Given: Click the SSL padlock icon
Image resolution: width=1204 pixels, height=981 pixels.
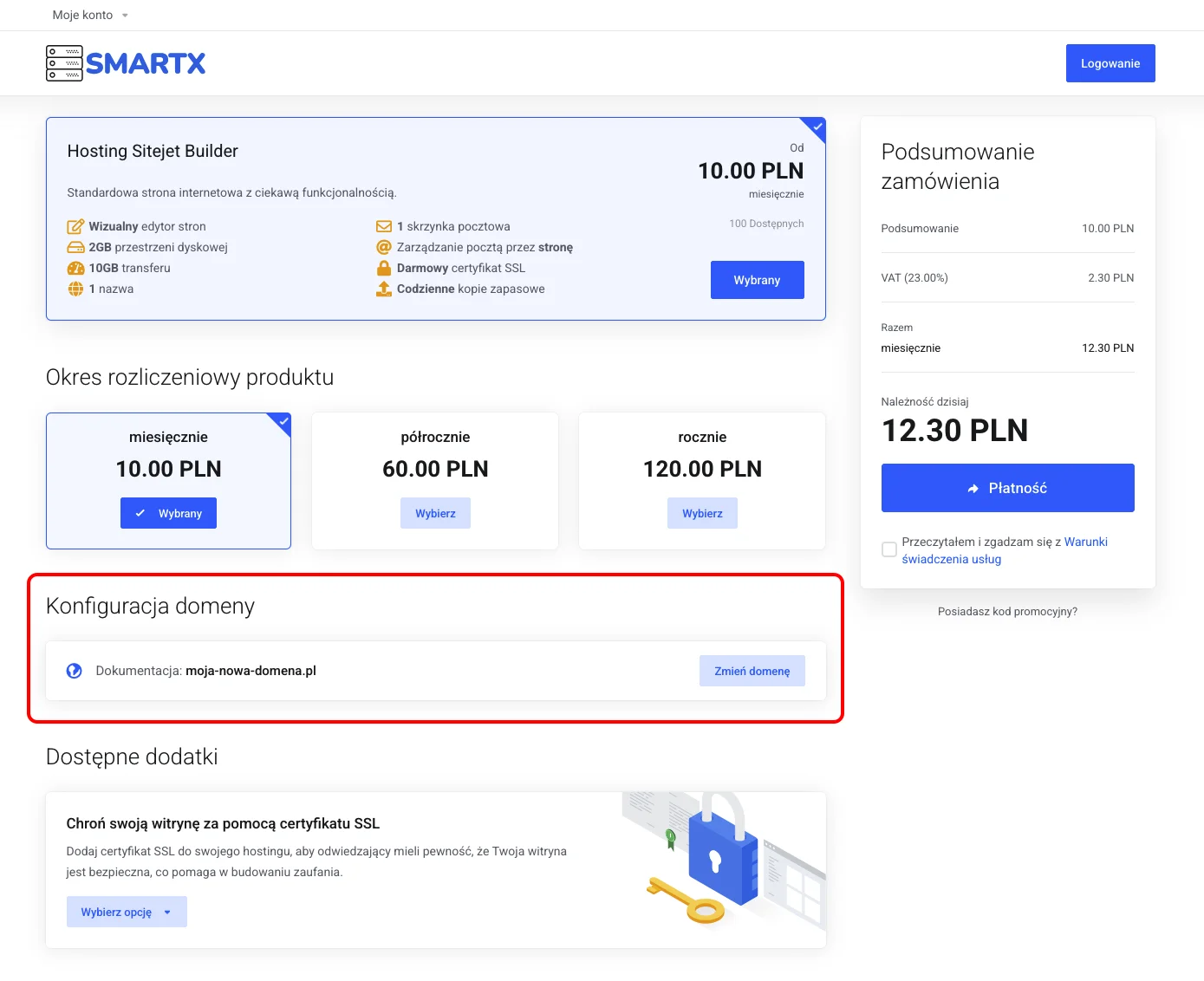Looking at the screenshot, I should pyautogui.click(x=384, y=268).
